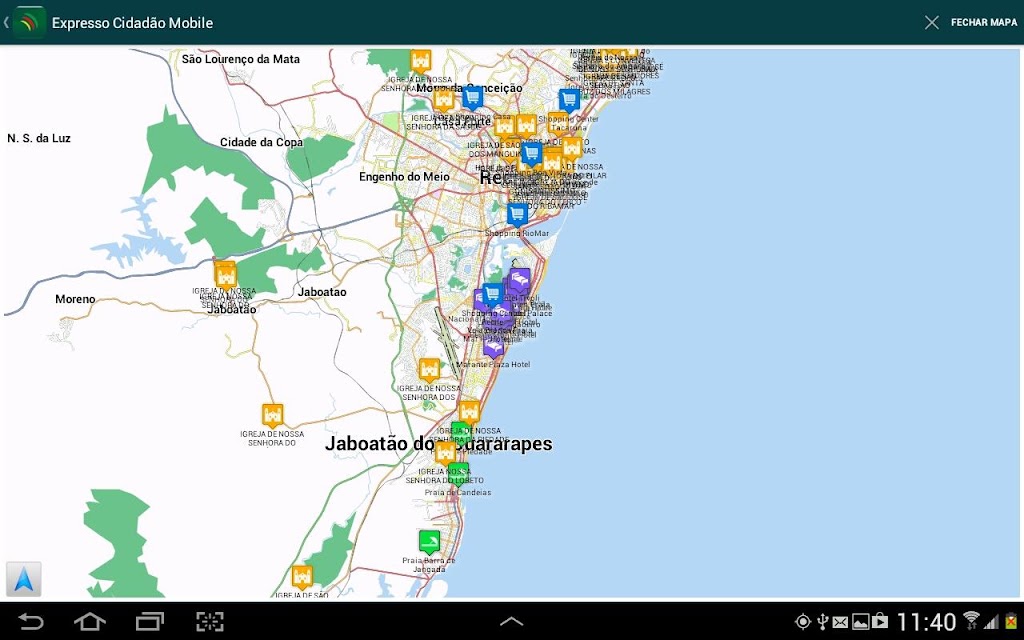Tap the topmost church marker near Morro da Conceição

point(421,62)
